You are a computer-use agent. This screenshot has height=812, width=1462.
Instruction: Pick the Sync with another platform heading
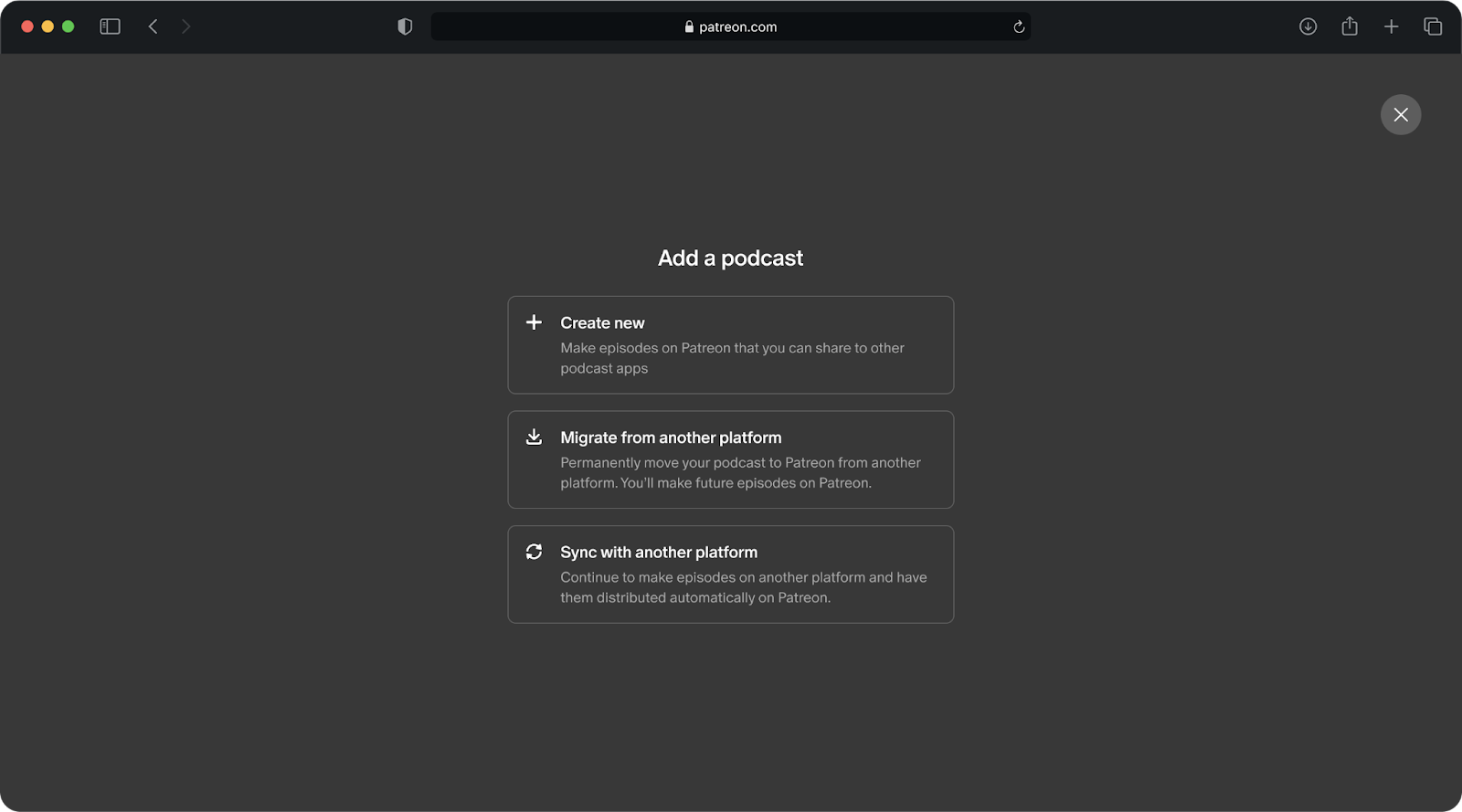[659, 552]
